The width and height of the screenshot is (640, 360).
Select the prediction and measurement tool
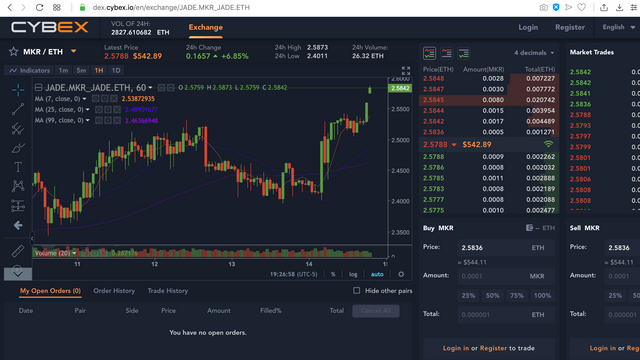18,206
